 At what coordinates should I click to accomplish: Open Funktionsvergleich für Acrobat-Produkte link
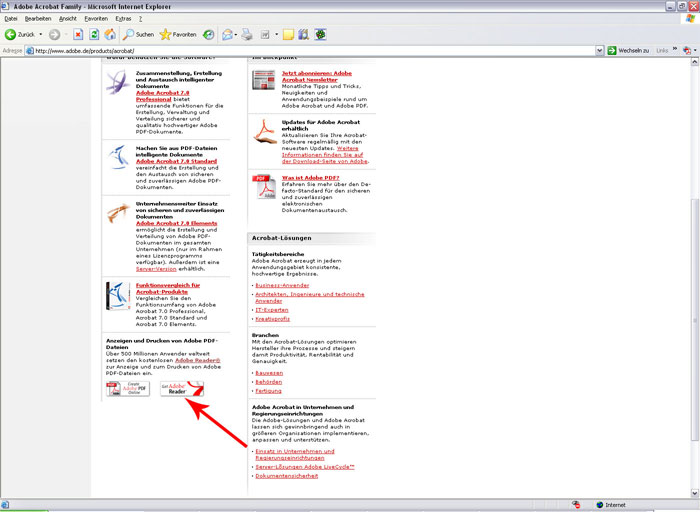[168, 288]
